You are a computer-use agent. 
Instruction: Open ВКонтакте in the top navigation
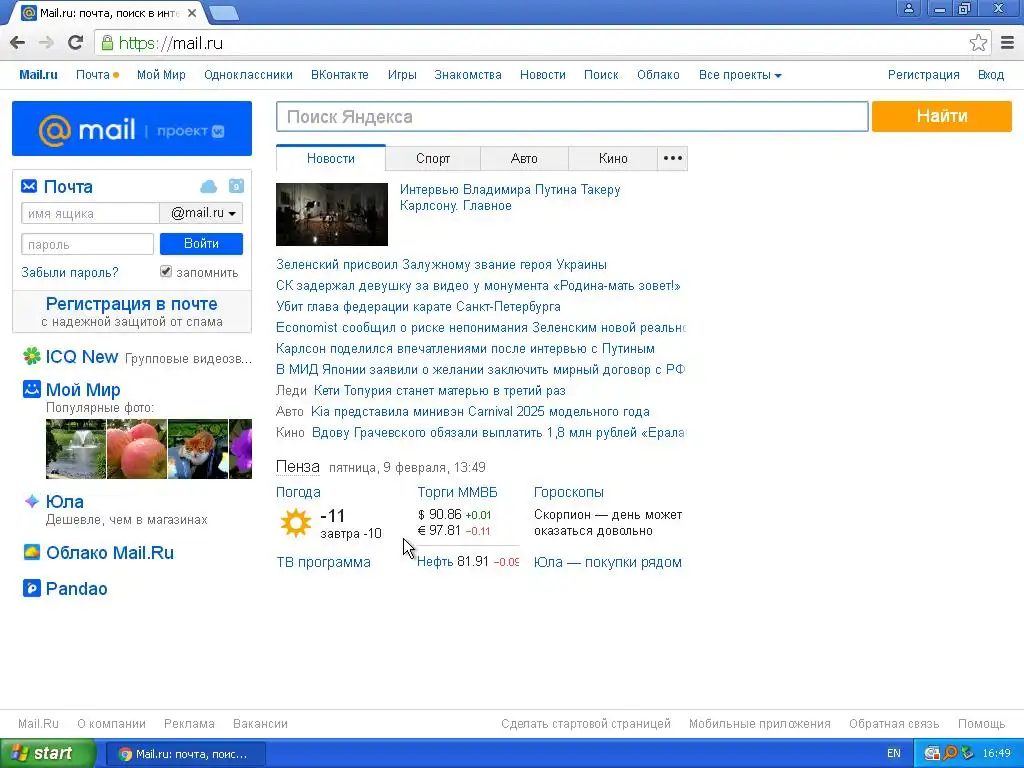(340, 75)
